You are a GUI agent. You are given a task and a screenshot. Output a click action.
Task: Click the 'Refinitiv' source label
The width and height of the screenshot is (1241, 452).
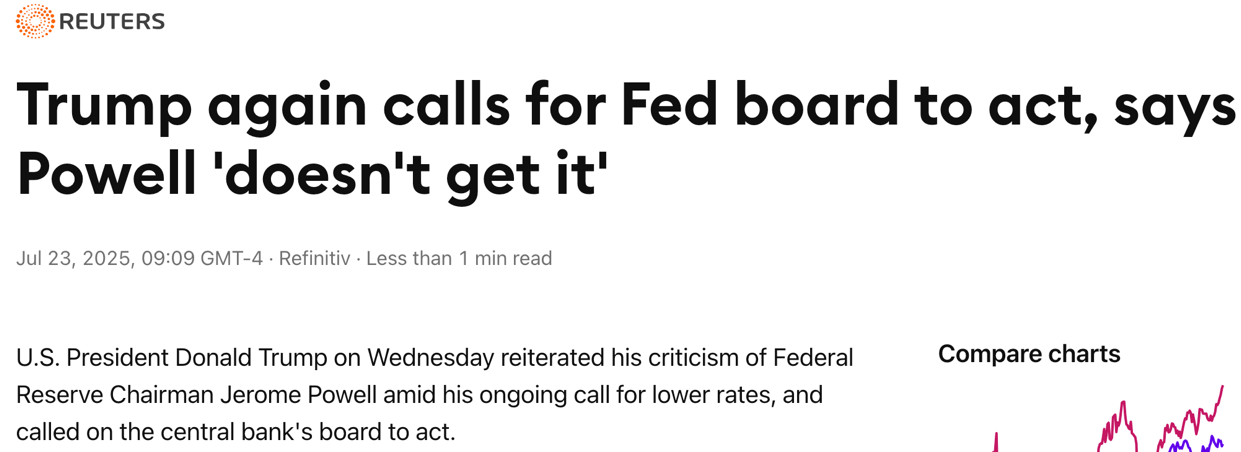[x=314, y=259]
